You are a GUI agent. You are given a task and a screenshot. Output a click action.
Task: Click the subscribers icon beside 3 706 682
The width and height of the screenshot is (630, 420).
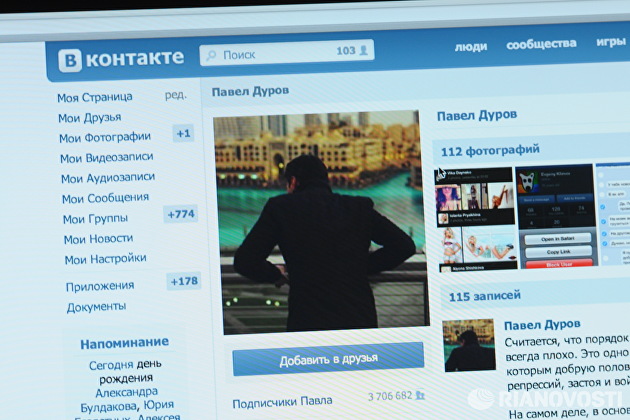coord(420,395)
